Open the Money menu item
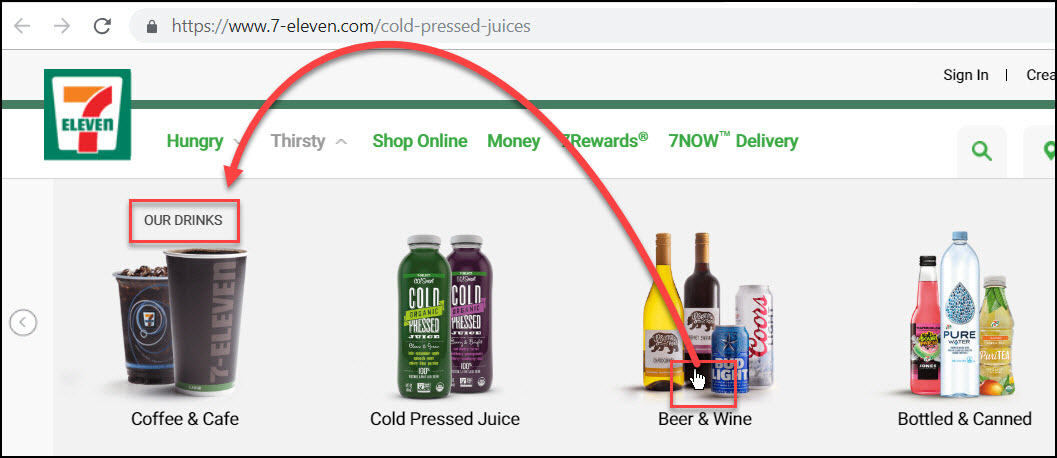 [x=514, y=141]
